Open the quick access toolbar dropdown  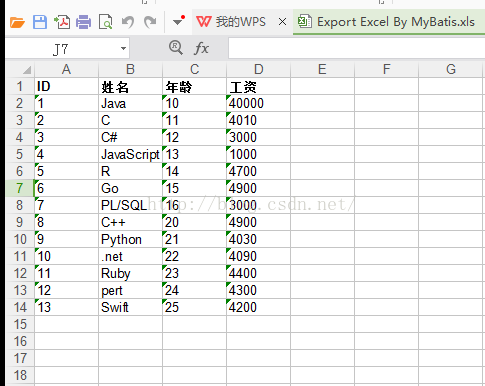tap(178, 22)
